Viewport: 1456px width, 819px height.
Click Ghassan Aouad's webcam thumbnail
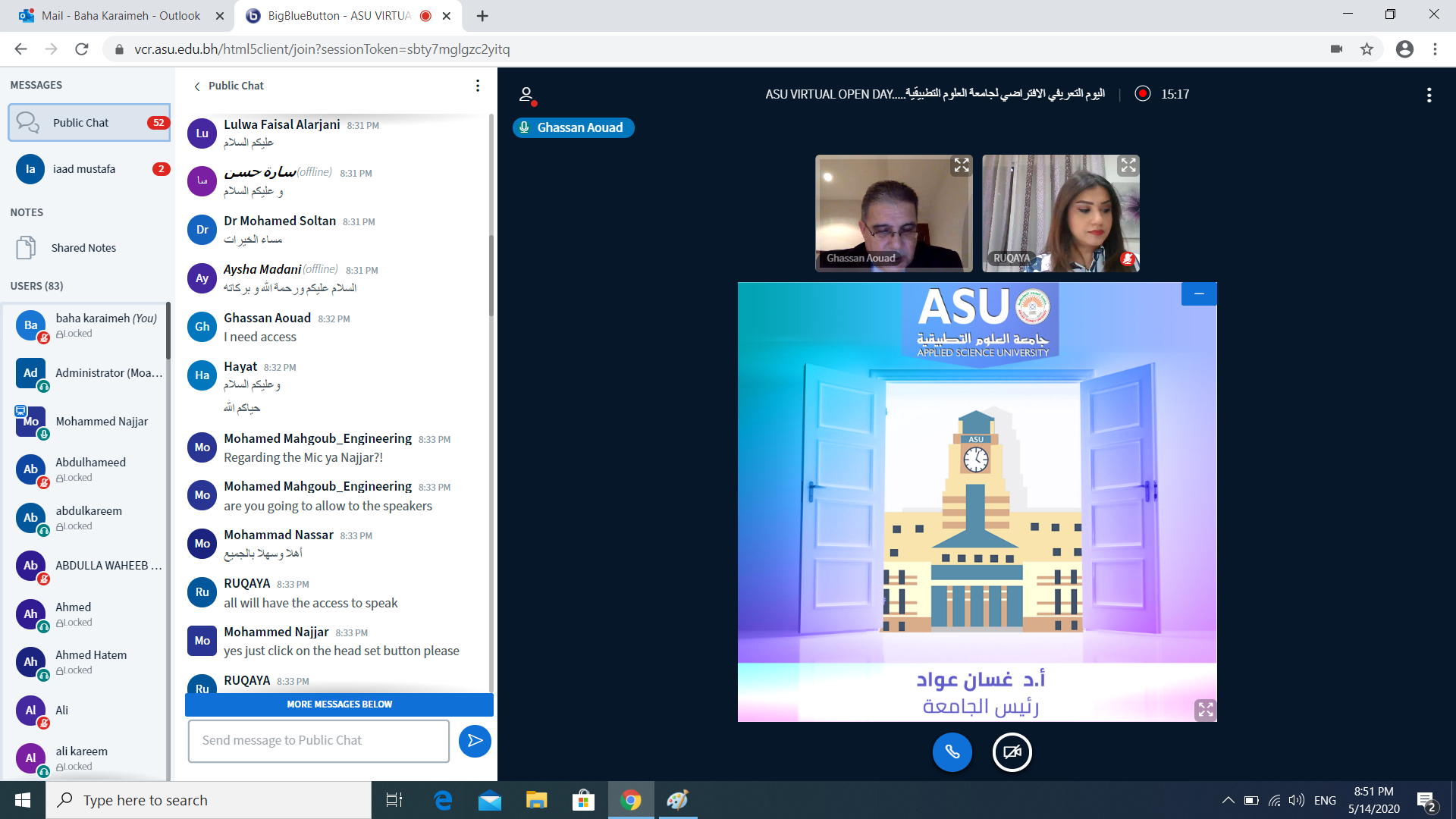(x=893, y=213)
